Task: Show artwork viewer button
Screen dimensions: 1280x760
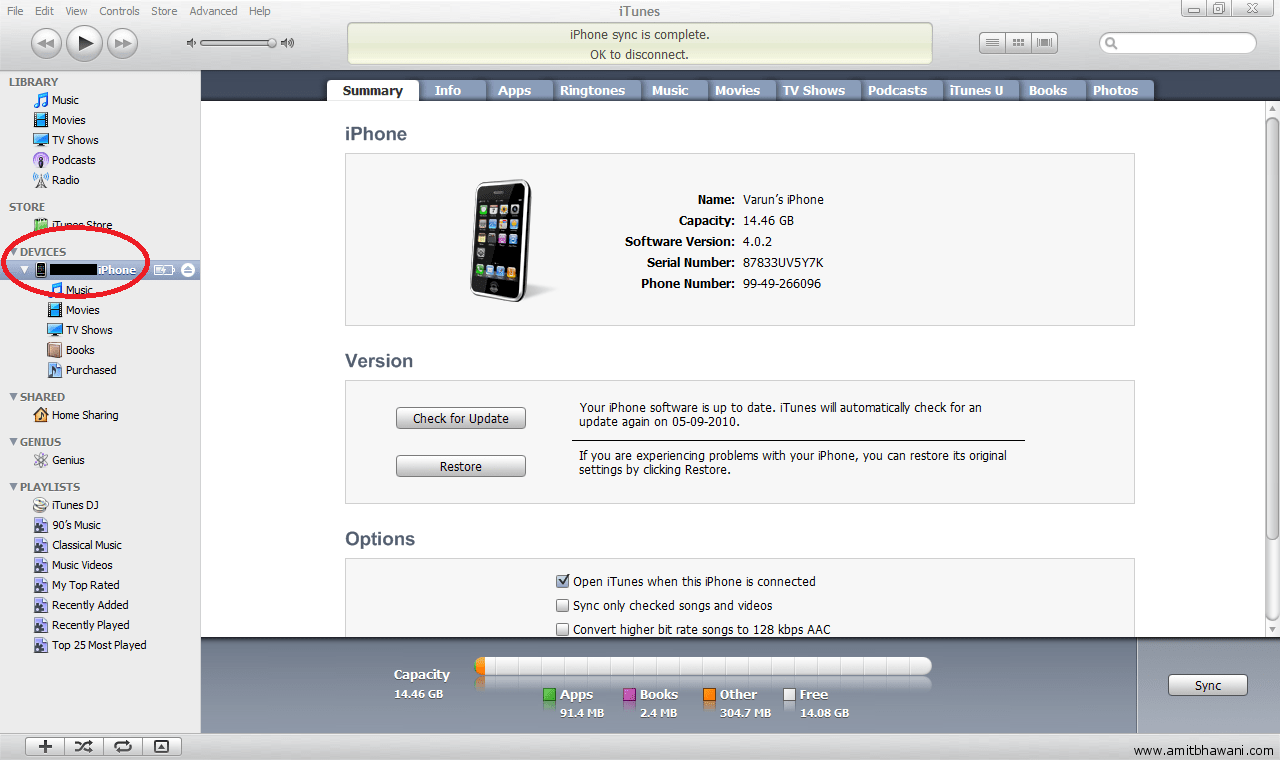Action: tap(162, 746)
